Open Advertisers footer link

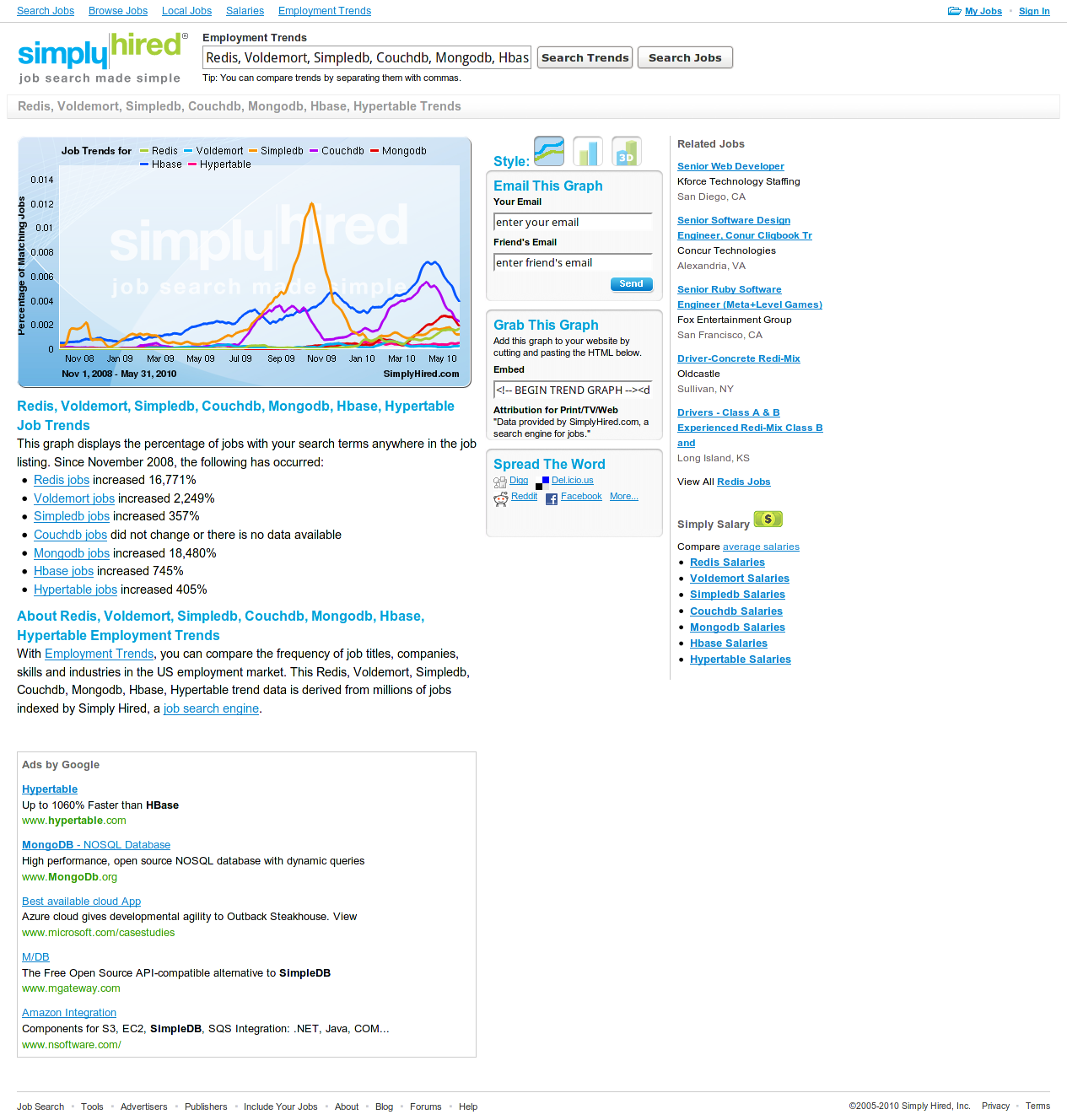coord(143,1107)
